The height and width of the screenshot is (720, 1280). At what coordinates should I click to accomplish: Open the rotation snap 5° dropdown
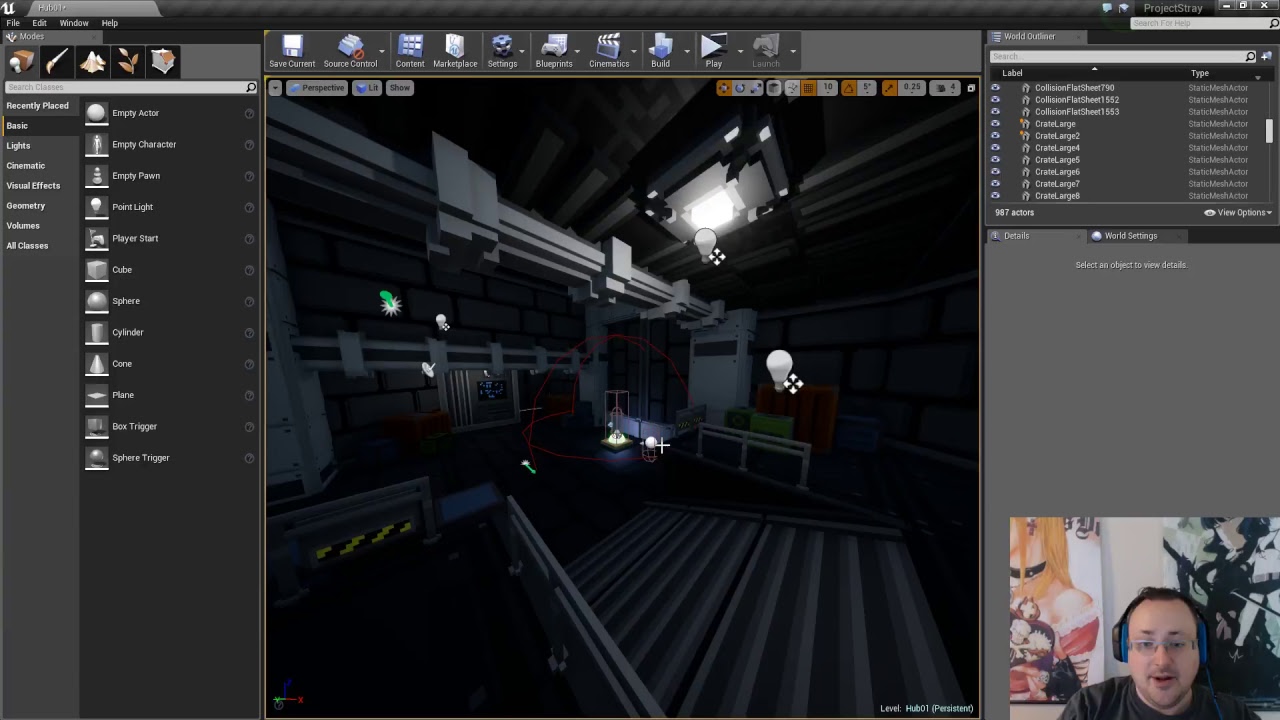868,88
